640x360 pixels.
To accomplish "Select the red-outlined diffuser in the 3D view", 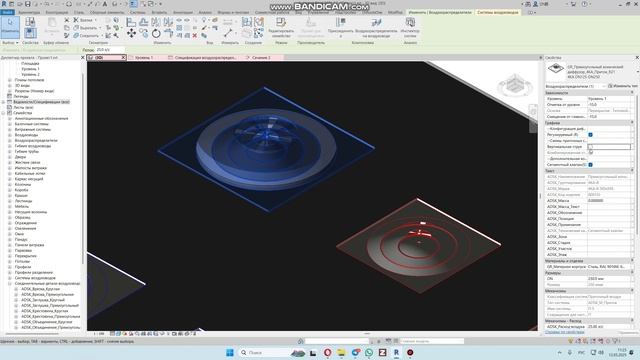I will click(419, 245).
